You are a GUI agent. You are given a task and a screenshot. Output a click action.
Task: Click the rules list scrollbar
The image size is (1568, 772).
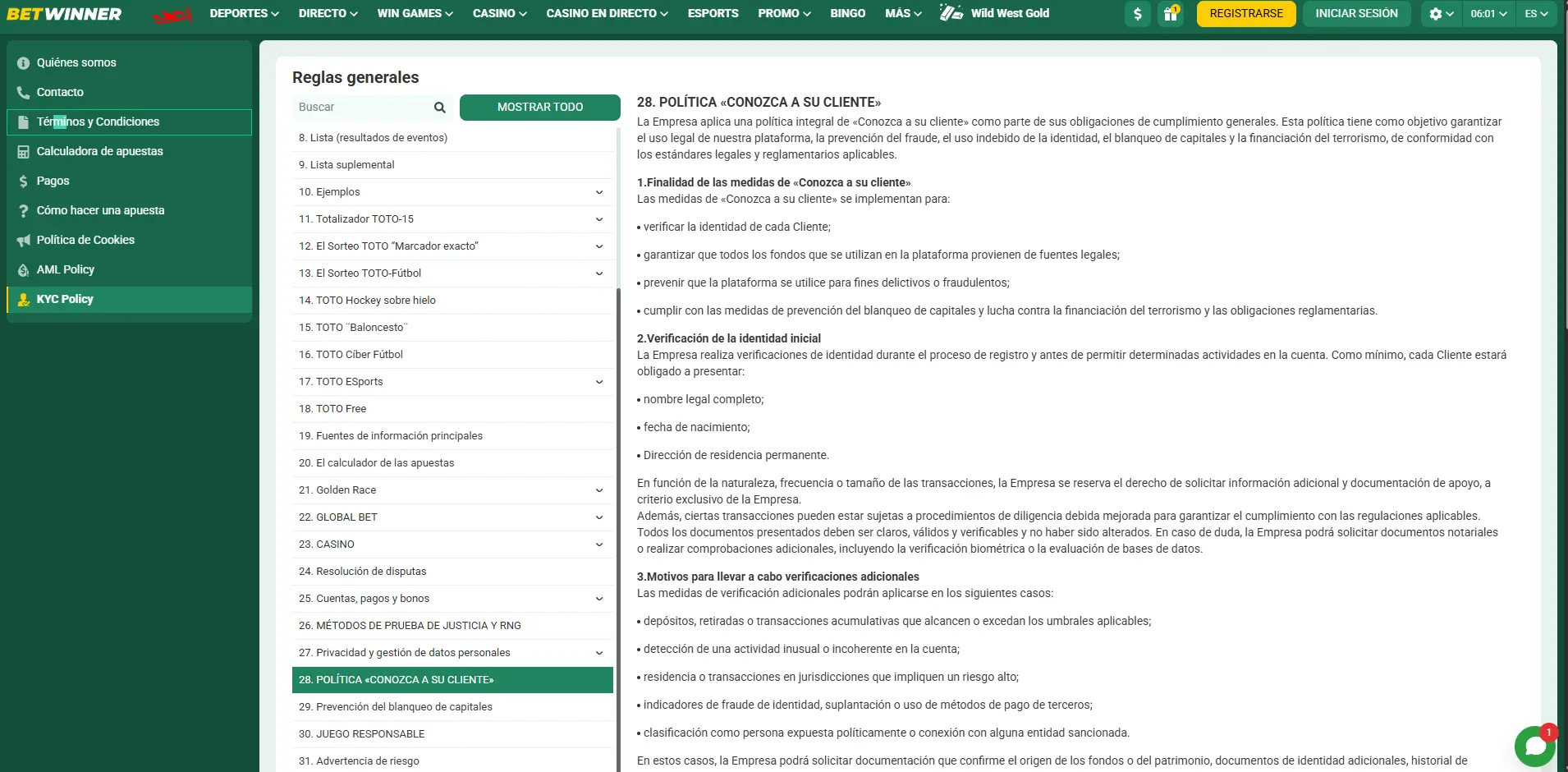tap(618, 530)
